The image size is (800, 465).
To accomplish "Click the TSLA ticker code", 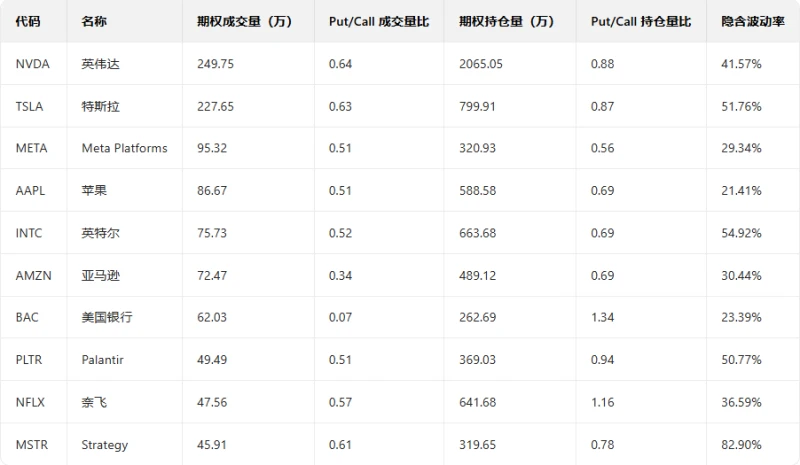I will [x=31, y=106].
